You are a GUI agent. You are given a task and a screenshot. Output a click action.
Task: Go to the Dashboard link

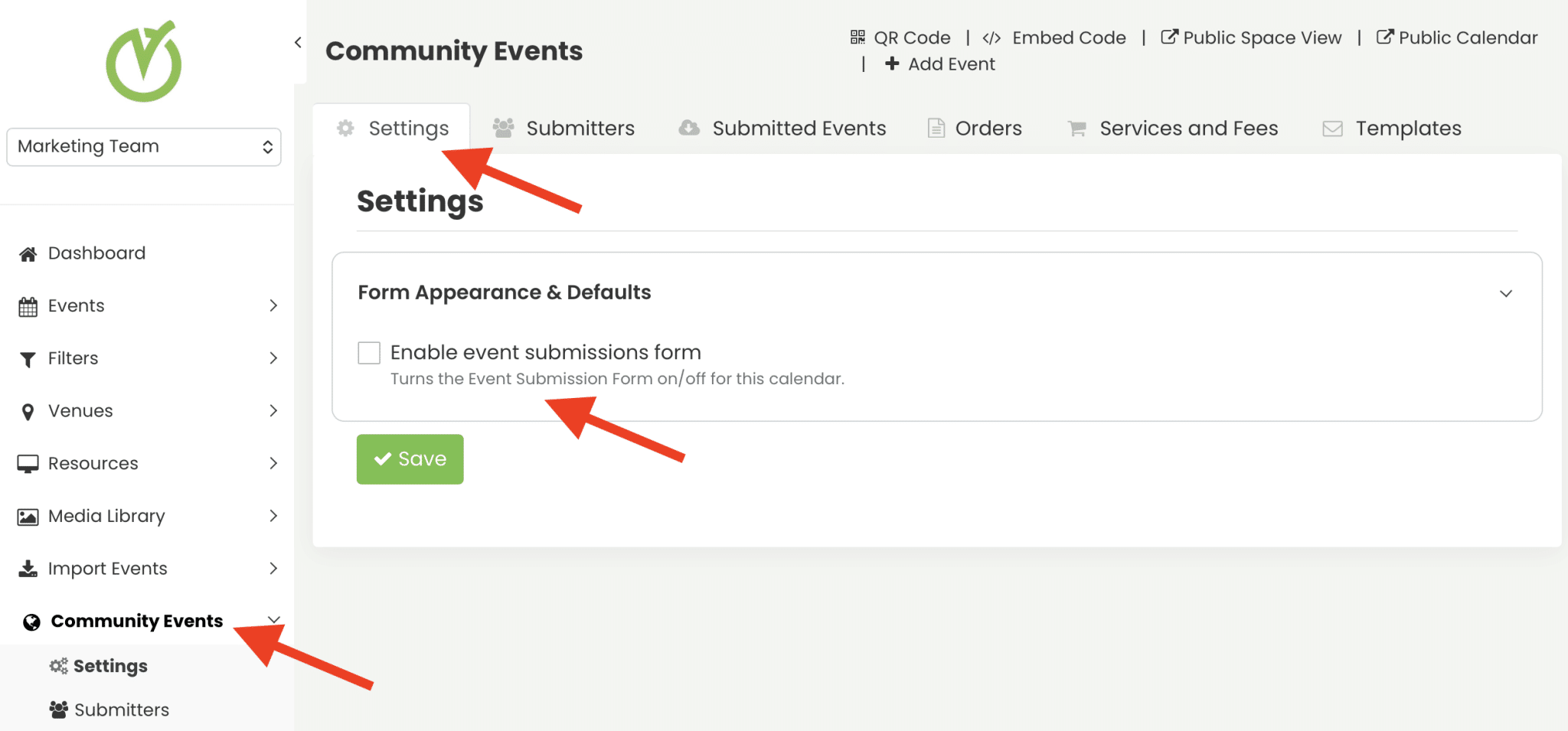tap(96, 253)
